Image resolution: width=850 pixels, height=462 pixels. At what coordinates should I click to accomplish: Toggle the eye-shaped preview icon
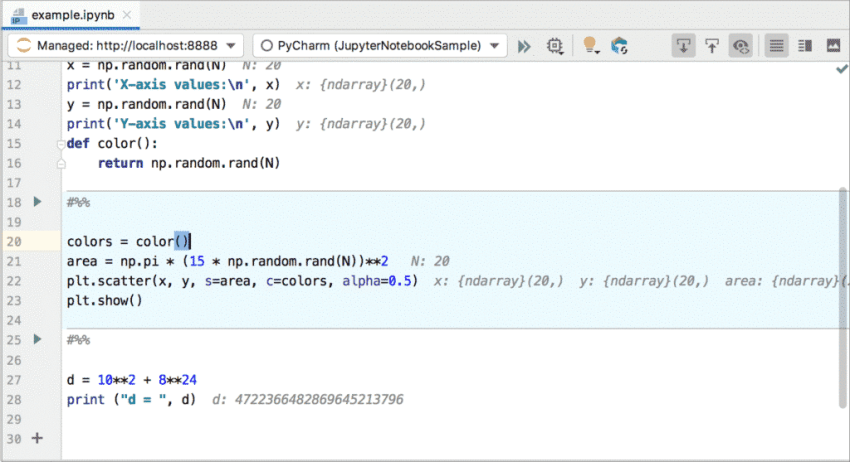point(740,46)
